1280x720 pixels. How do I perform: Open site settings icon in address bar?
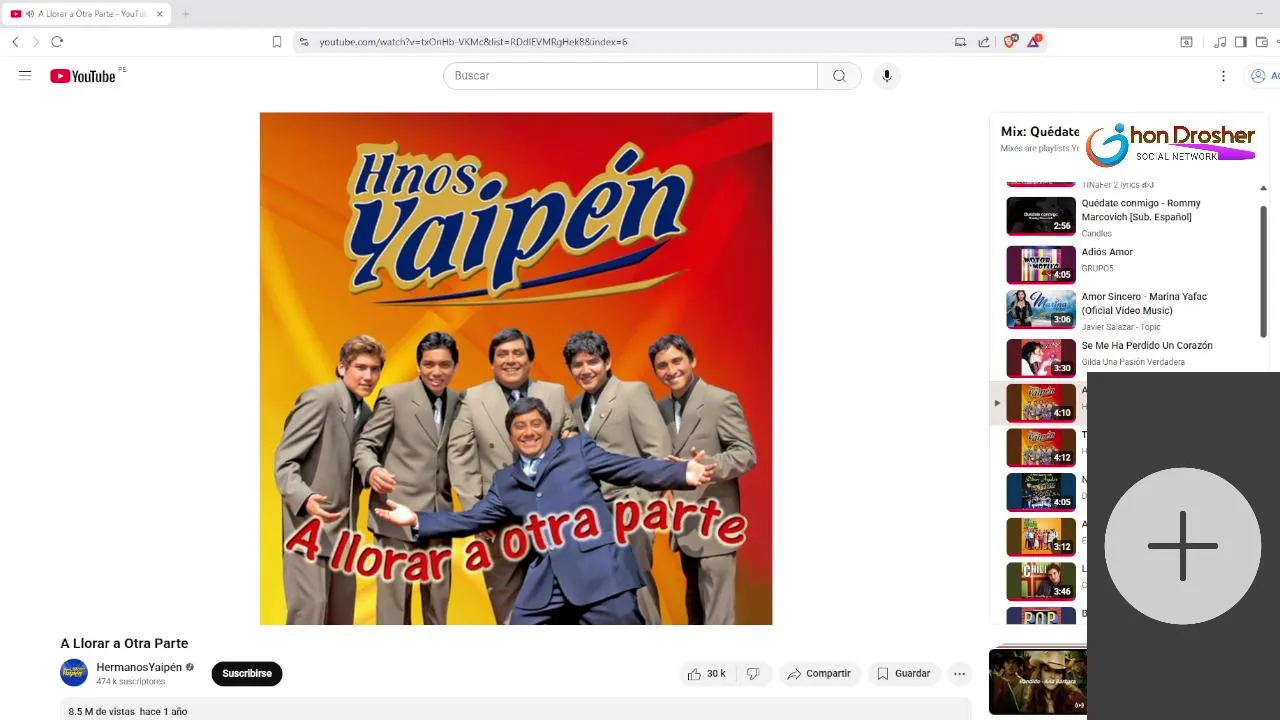[304, 42]
